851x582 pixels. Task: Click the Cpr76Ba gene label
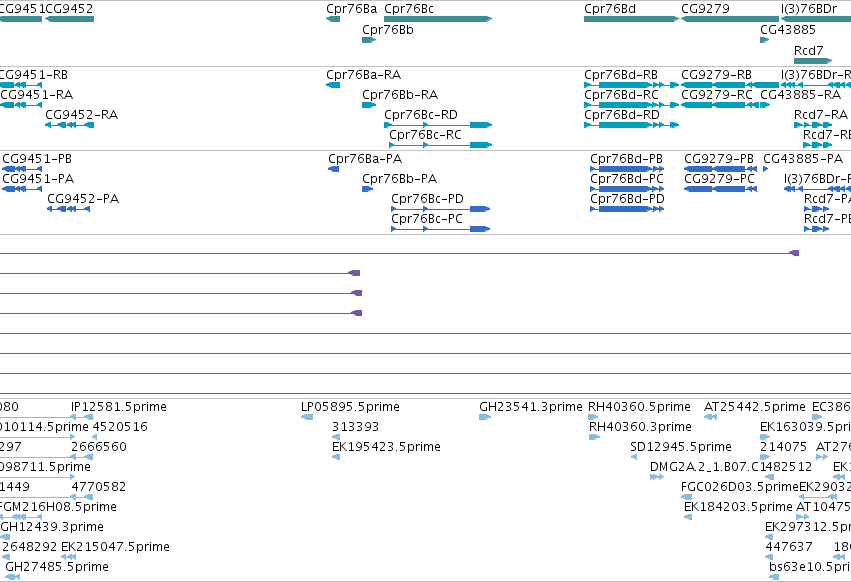tap(352, 9)
